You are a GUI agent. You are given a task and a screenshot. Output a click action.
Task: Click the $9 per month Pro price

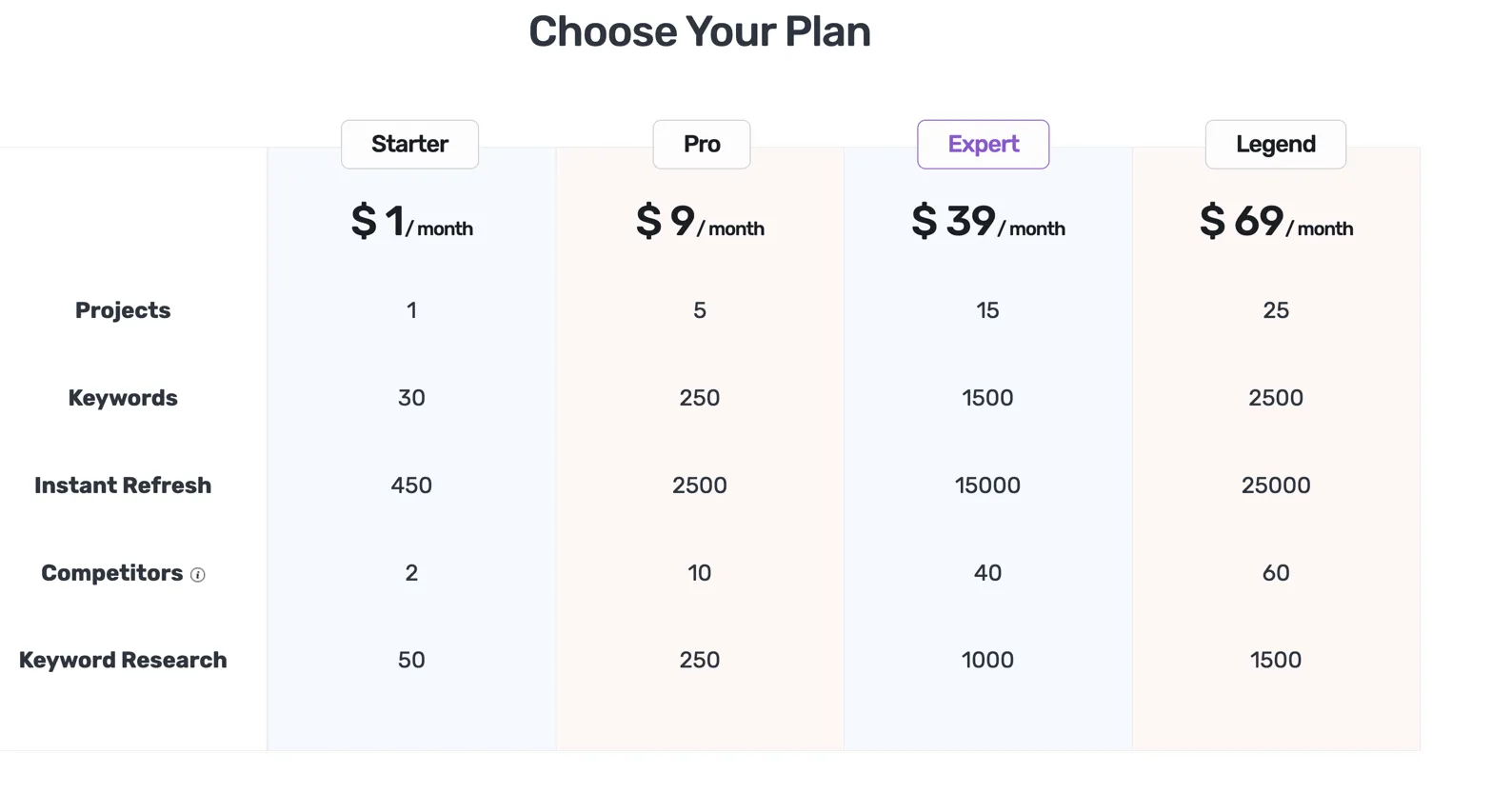pyautogui.click(x=700, y=222)
